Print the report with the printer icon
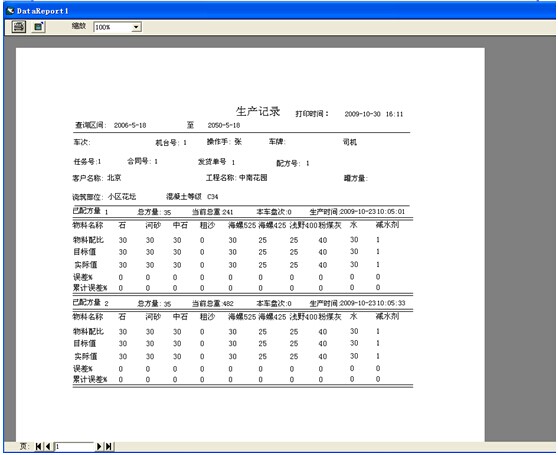 (x=19, y=27)
